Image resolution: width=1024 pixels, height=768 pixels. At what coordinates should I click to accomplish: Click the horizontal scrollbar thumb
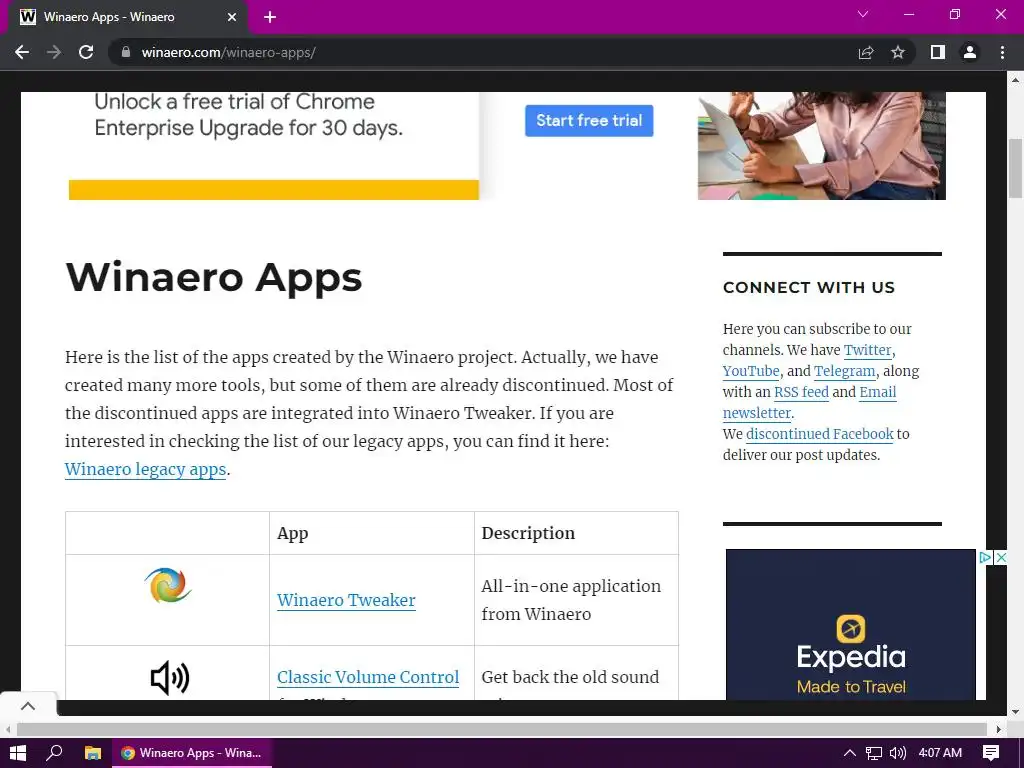[x=502, y=729]
